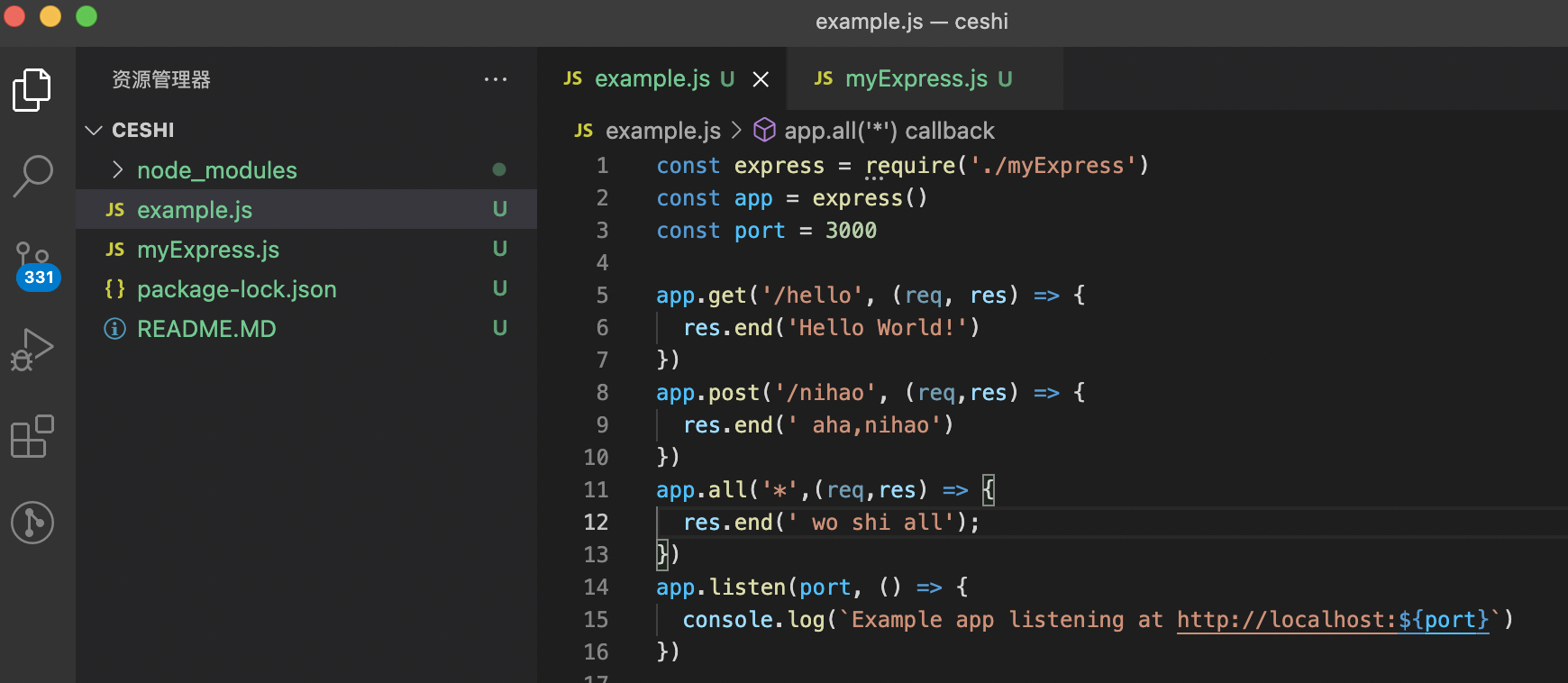Screen dimensions: 1568x683
Task: Click the 资源管理器 explorer panel title
Action: [161, 79]
